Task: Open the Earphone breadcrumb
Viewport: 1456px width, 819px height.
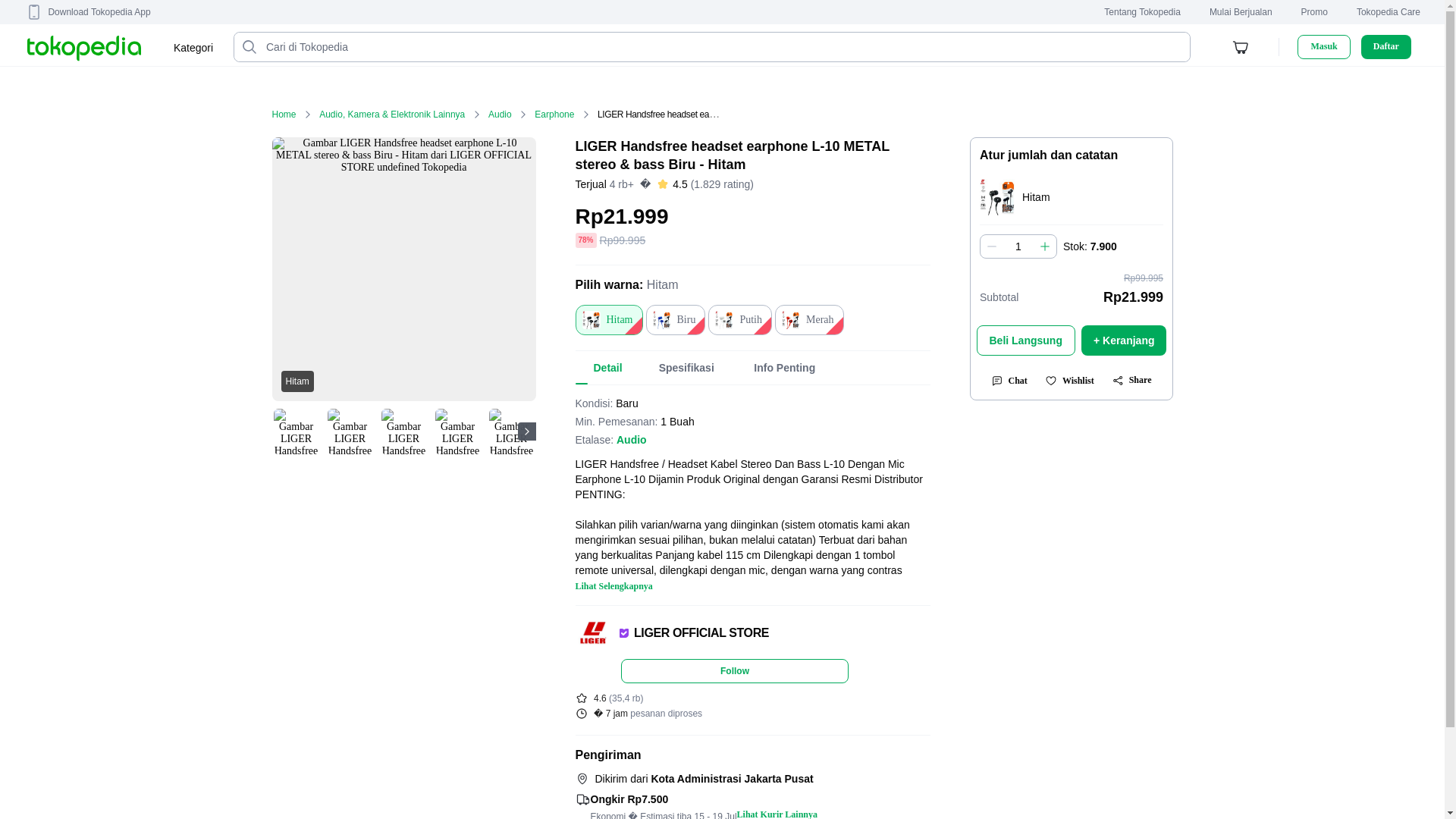Action: (554, 115)
